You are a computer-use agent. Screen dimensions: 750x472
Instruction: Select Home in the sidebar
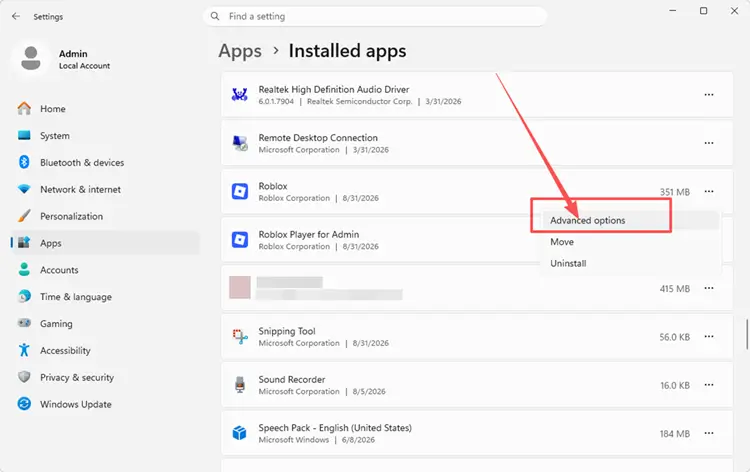[x=104, y=109]
